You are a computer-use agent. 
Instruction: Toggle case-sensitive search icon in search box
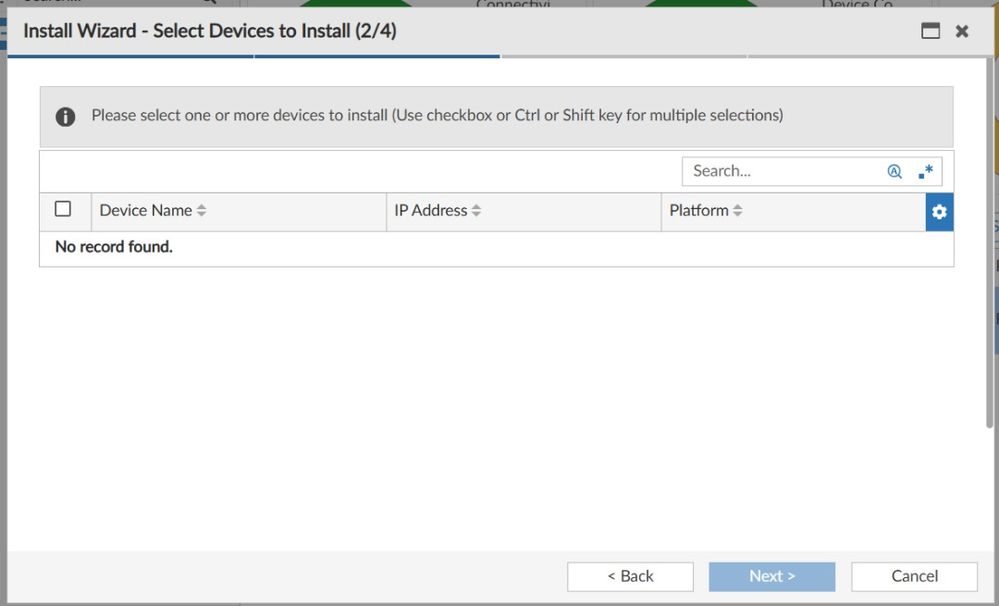tap(894, 171)
